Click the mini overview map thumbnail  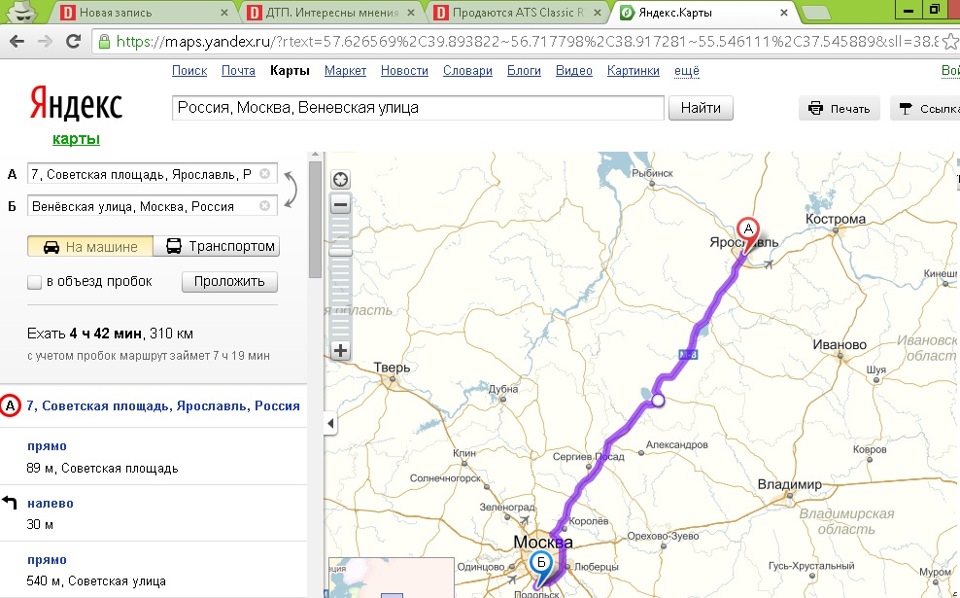(x=391, y=577)
